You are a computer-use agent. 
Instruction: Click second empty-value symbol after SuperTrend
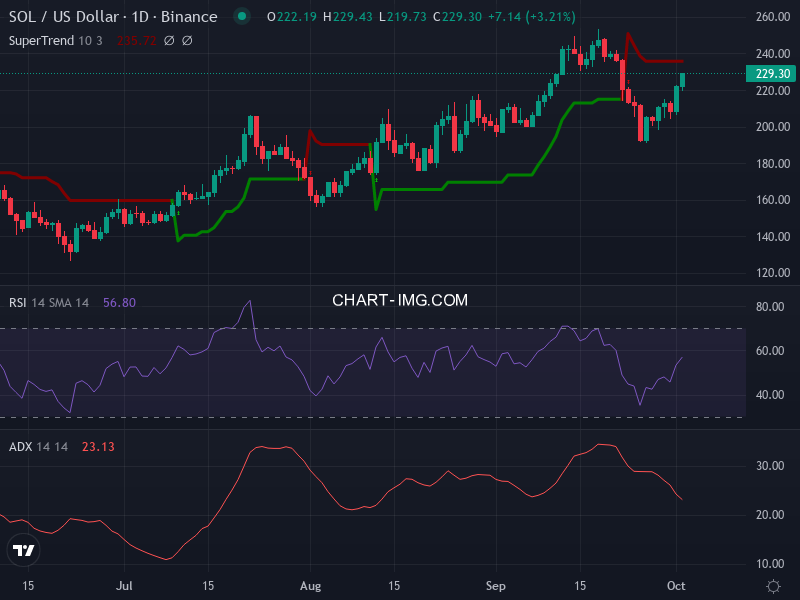(x=187, y=40)
